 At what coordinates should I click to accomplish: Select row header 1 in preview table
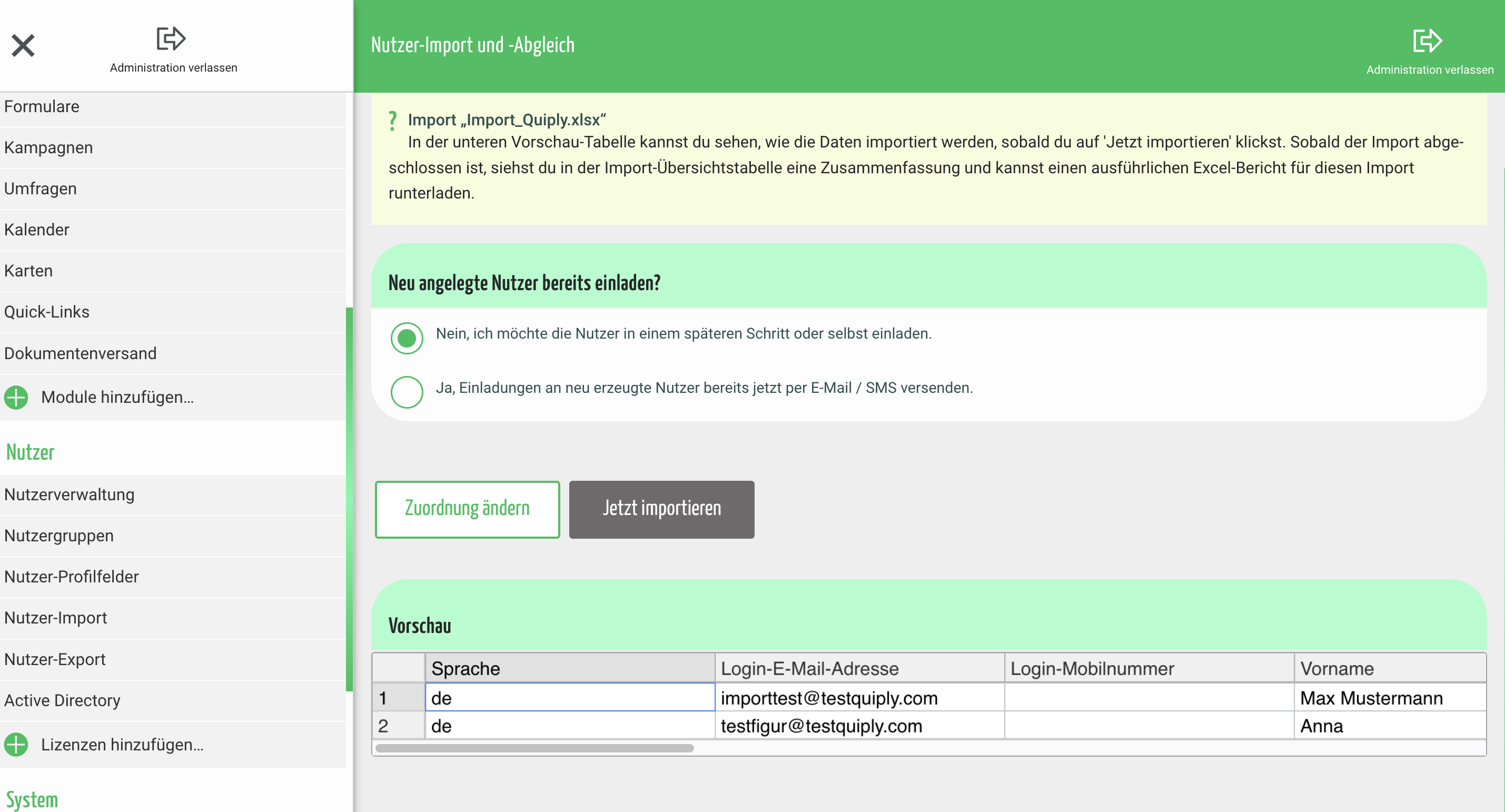(x=399, y=698)
